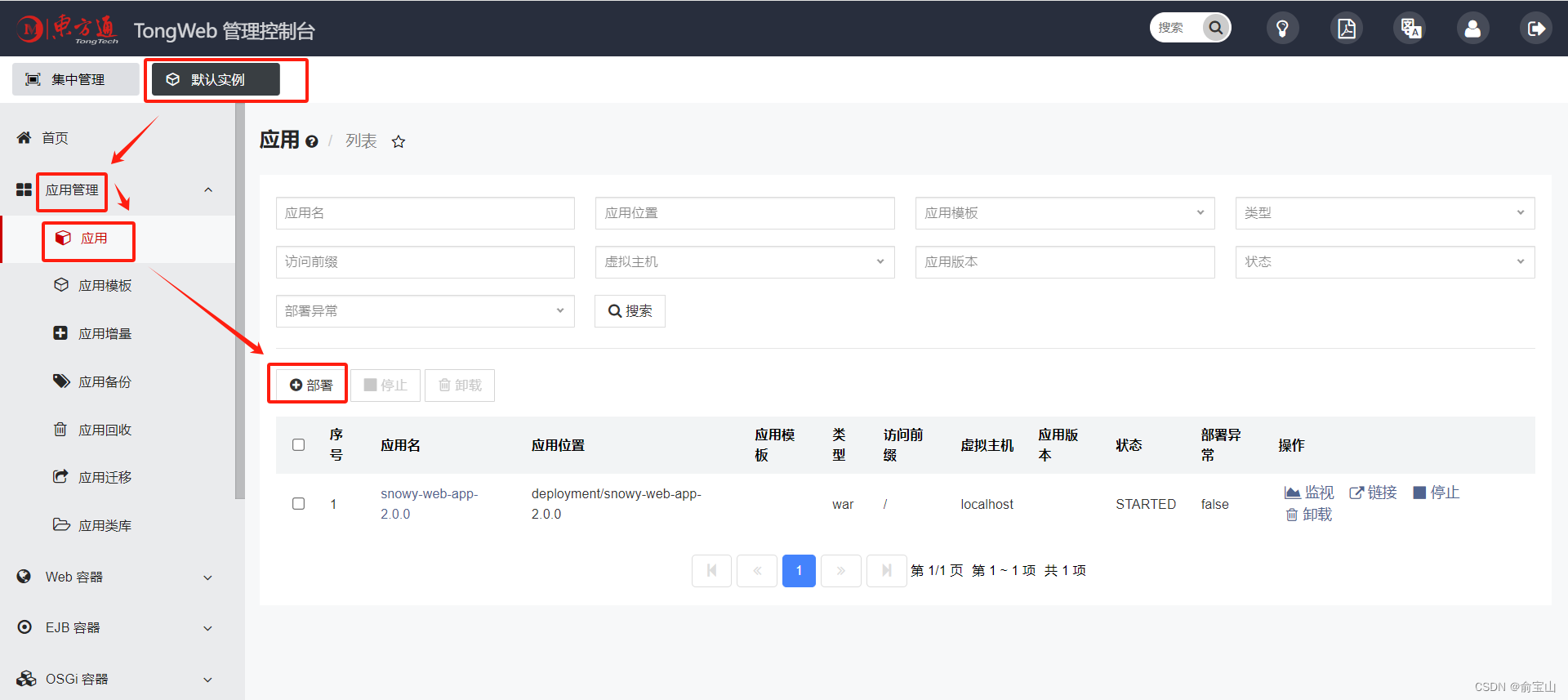Open 首页 in the sidebar
1568x700 pixels.
tap(55, 138)
